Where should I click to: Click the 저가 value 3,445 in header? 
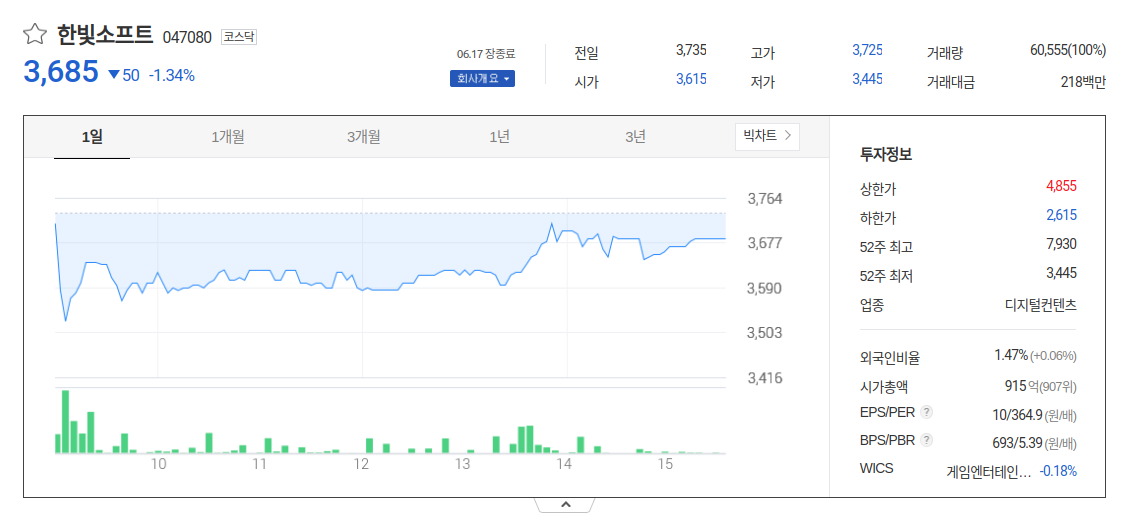tap(867, 80)
